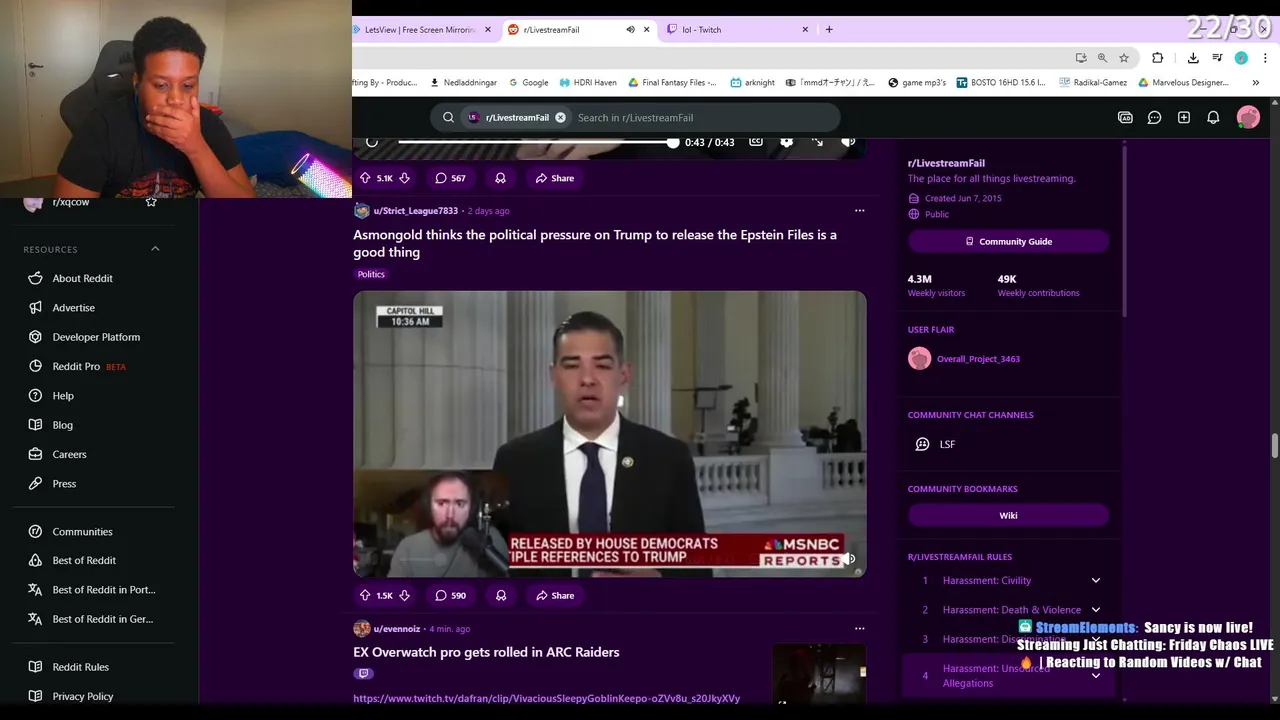Open Reddit Rules in sidebar
This screenshot has height=720, width=1280.
[x=81, y=667]
